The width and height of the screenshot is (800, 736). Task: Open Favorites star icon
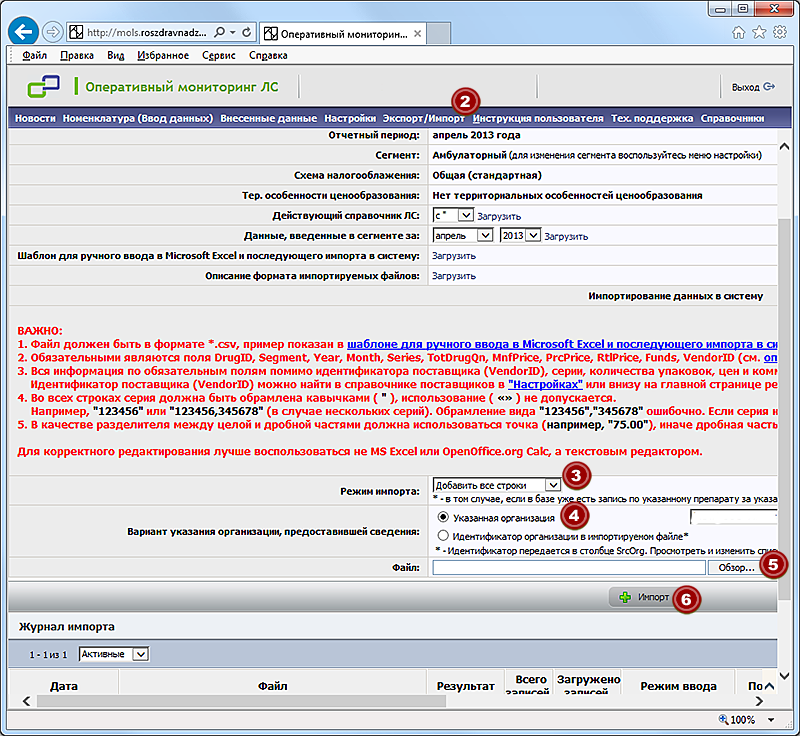[759, 33]
